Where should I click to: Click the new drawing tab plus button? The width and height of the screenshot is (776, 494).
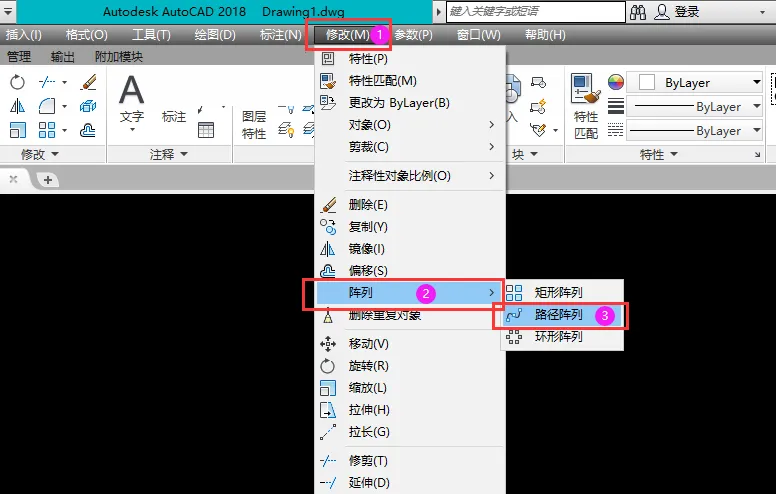click(x=46, y=179)
